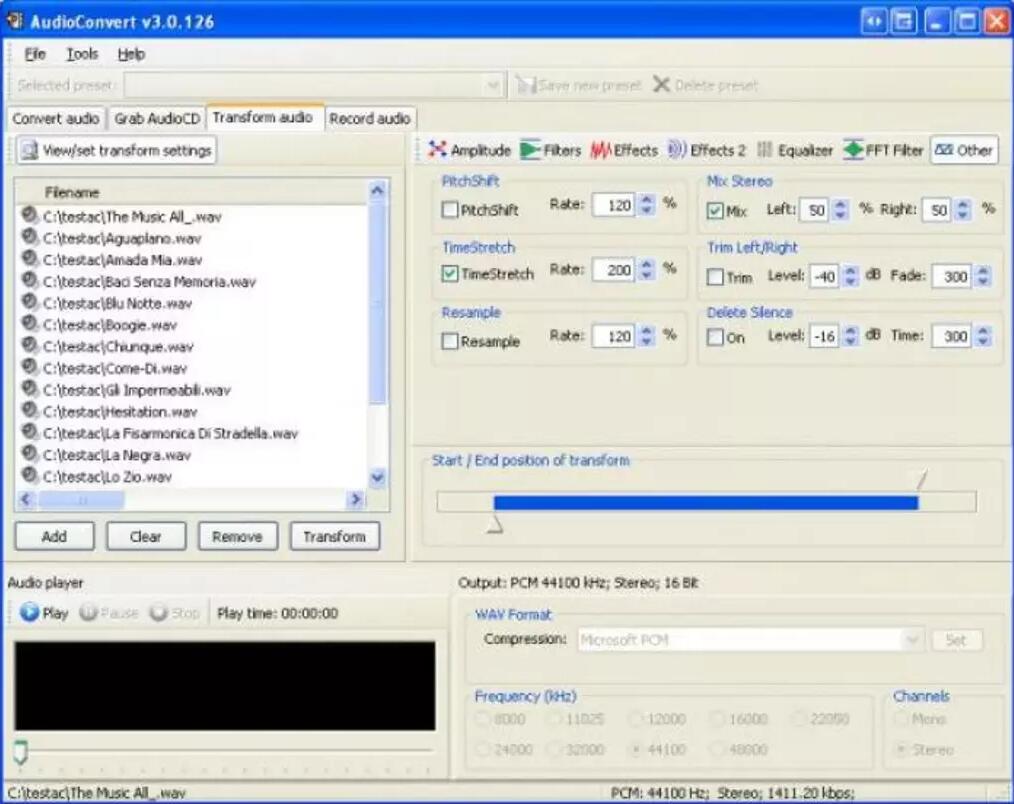1014x804 pixels.
Task: Adjust the Mix Right percent spinner
Action: (x=963, y=210)
